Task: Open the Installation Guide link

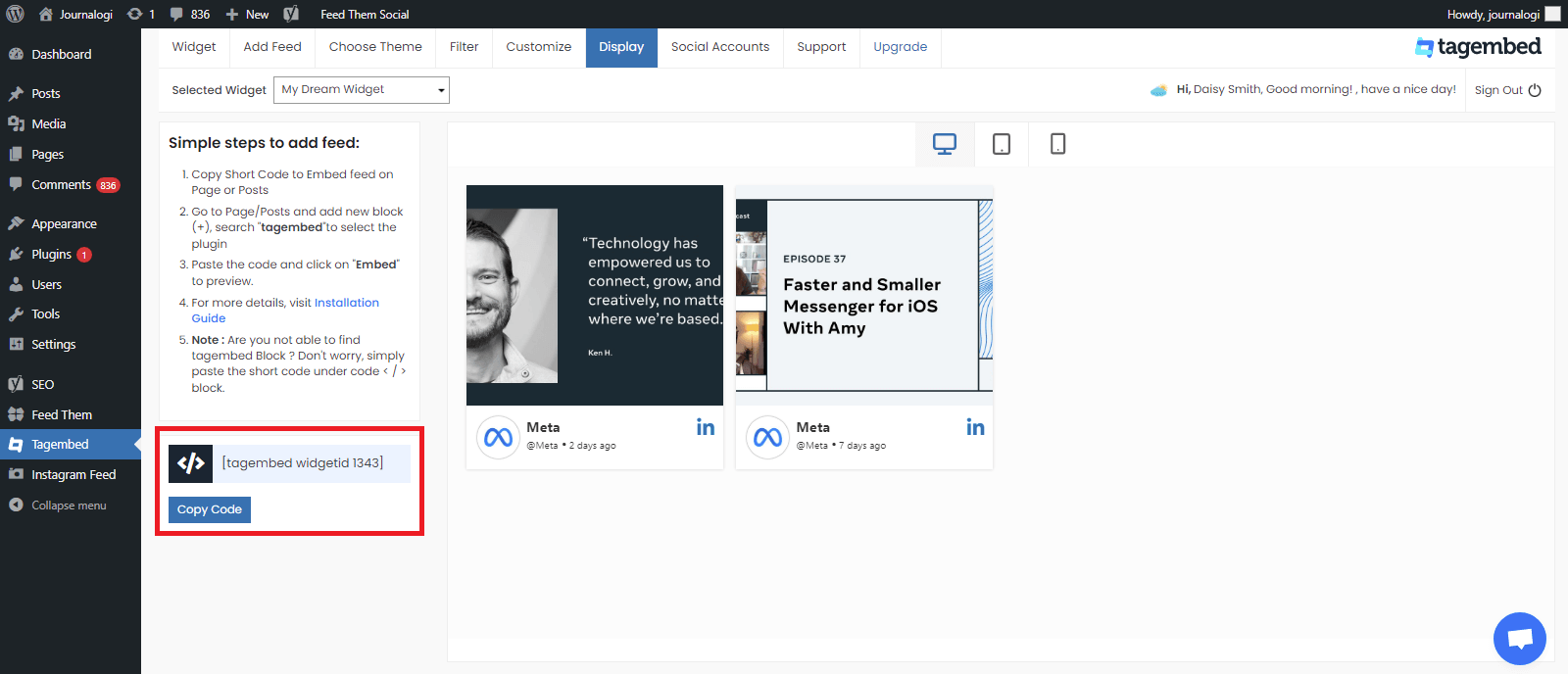Action: click(x=285, y=311)
